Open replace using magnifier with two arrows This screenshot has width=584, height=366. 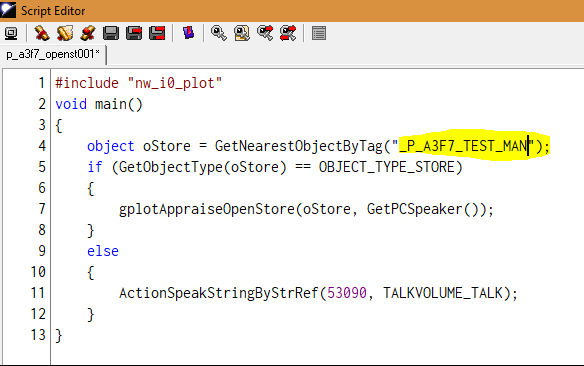point(288,34)
